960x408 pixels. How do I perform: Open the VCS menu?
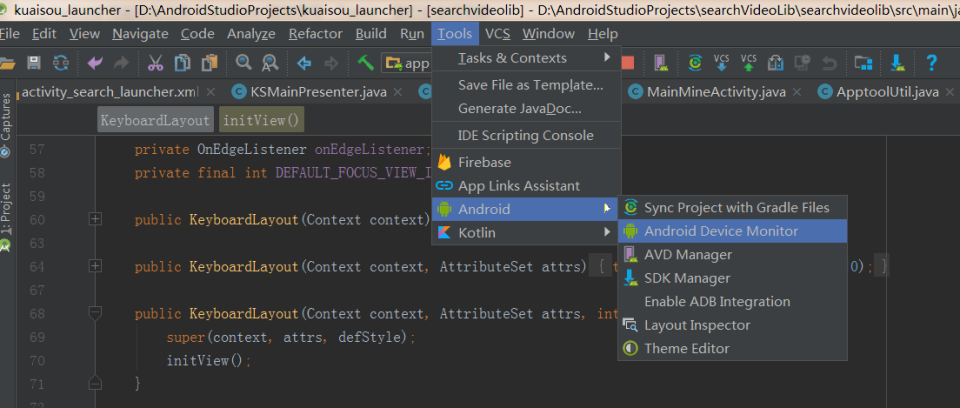[498, 34]
